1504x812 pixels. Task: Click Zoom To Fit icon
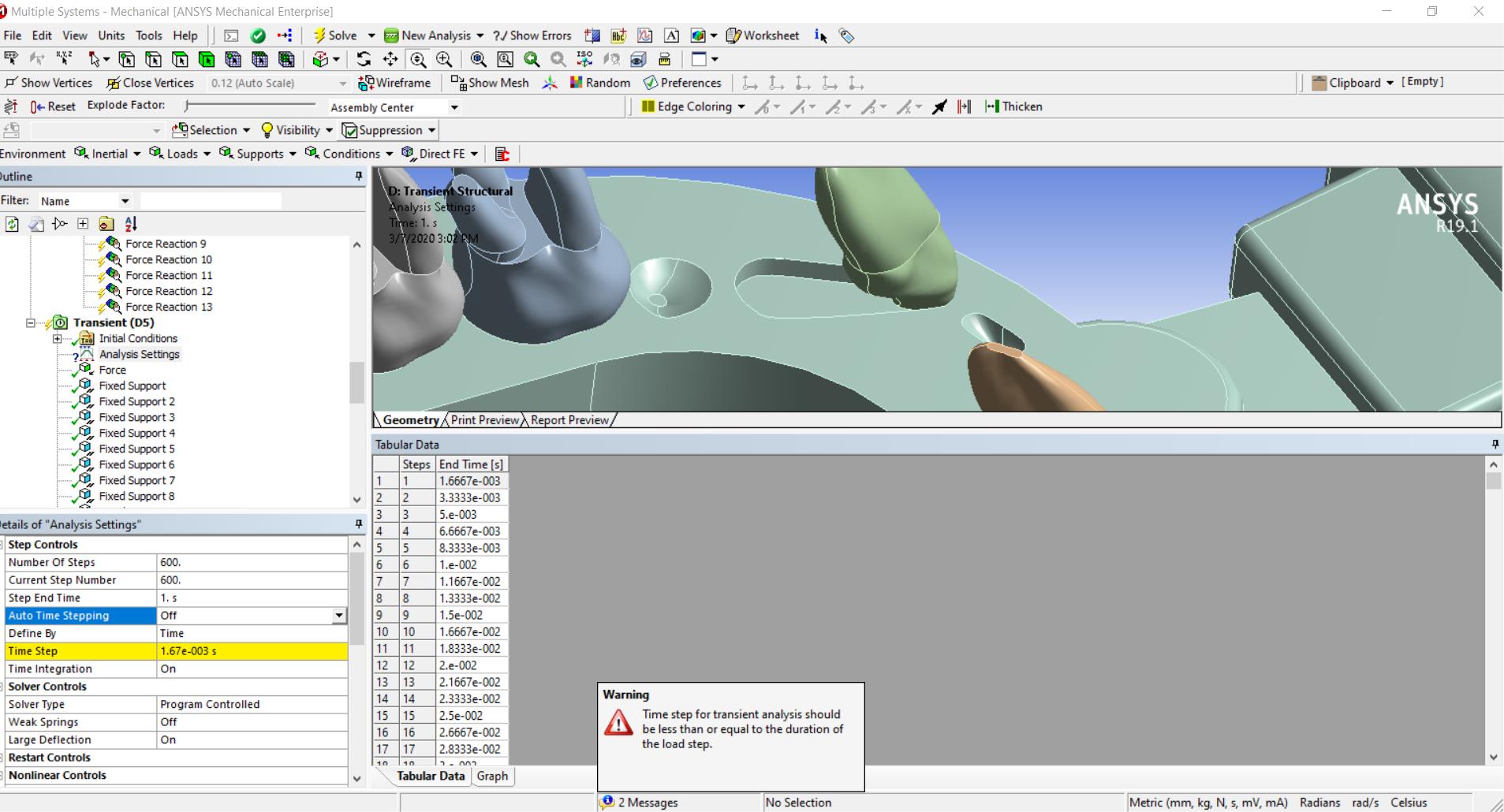pos(478,59)
